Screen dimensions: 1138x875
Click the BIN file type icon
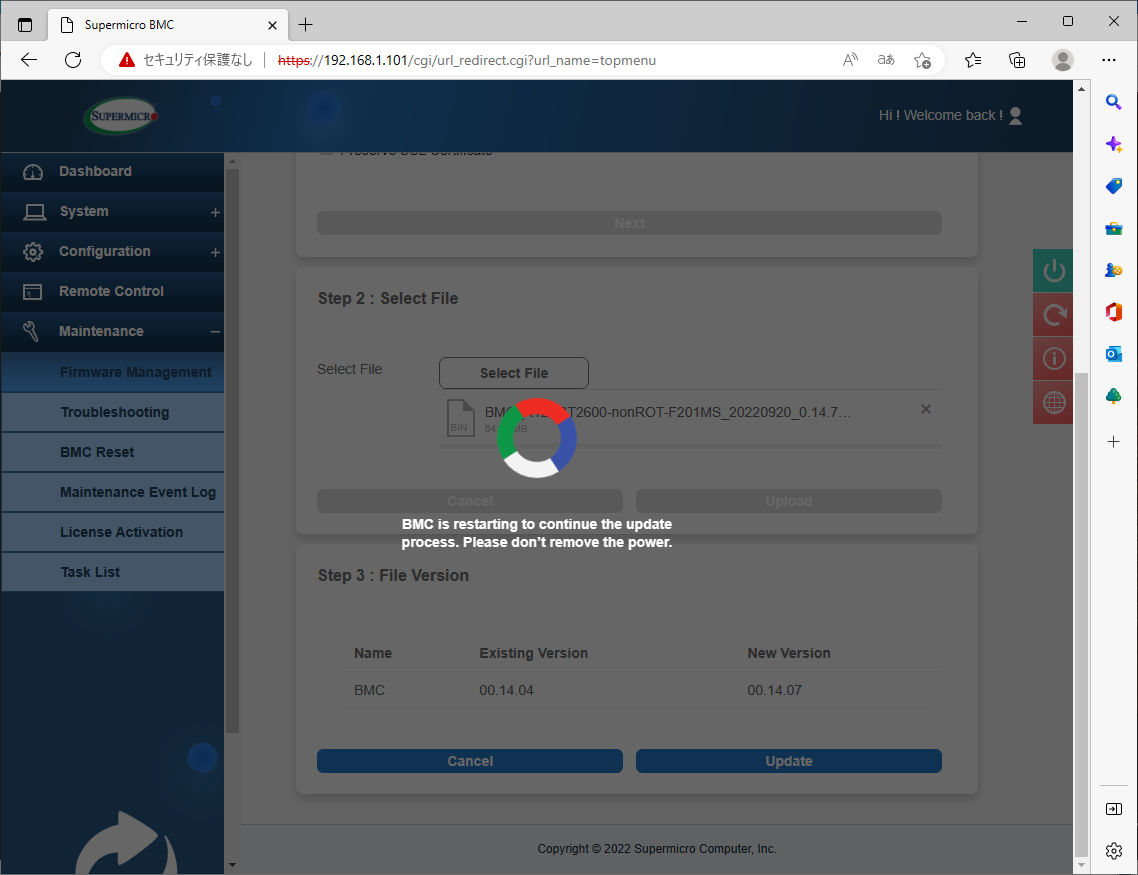coord(460,418)
